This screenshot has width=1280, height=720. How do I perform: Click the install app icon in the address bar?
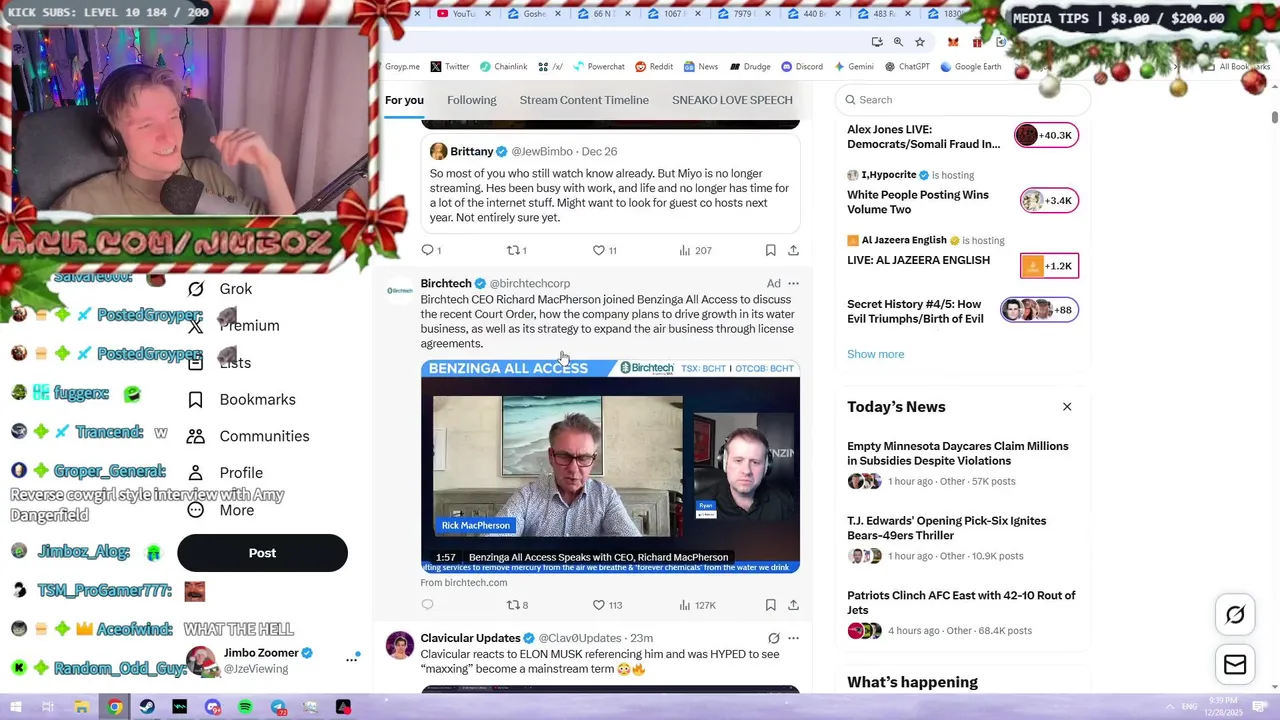877,42
